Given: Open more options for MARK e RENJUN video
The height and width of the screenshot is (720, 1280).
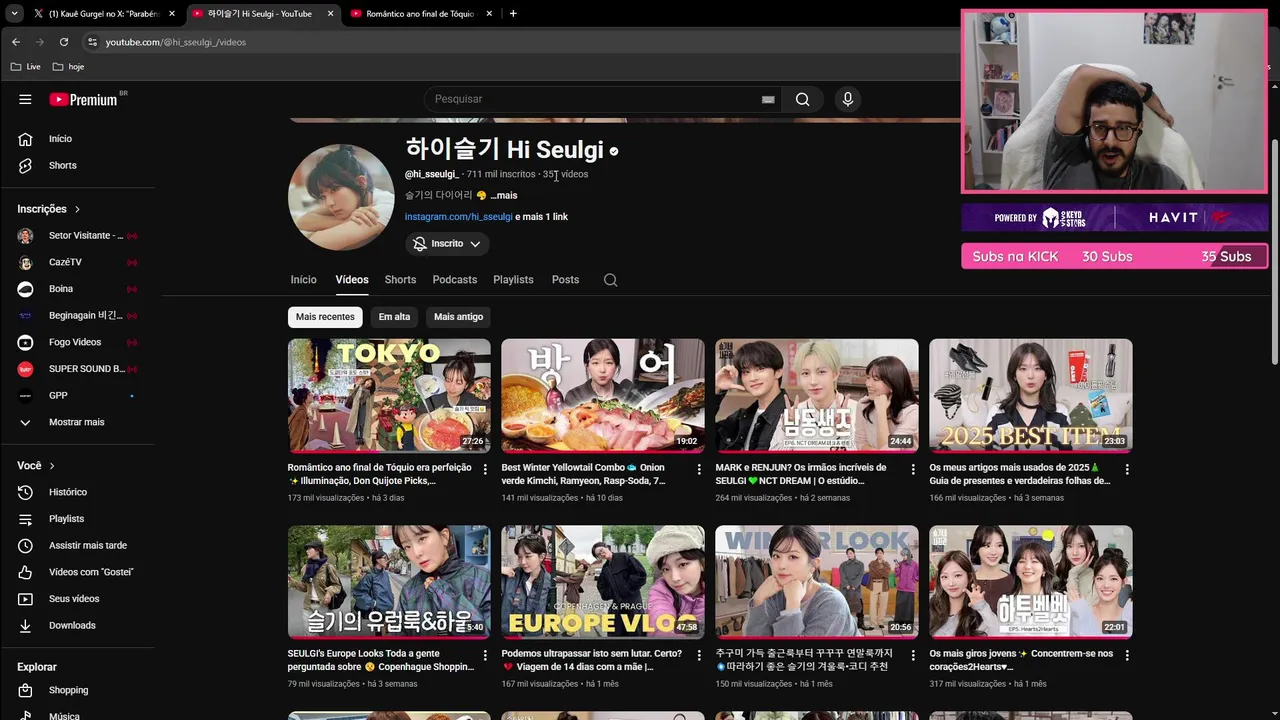Looking at the screenshot, I should (913, 469).
